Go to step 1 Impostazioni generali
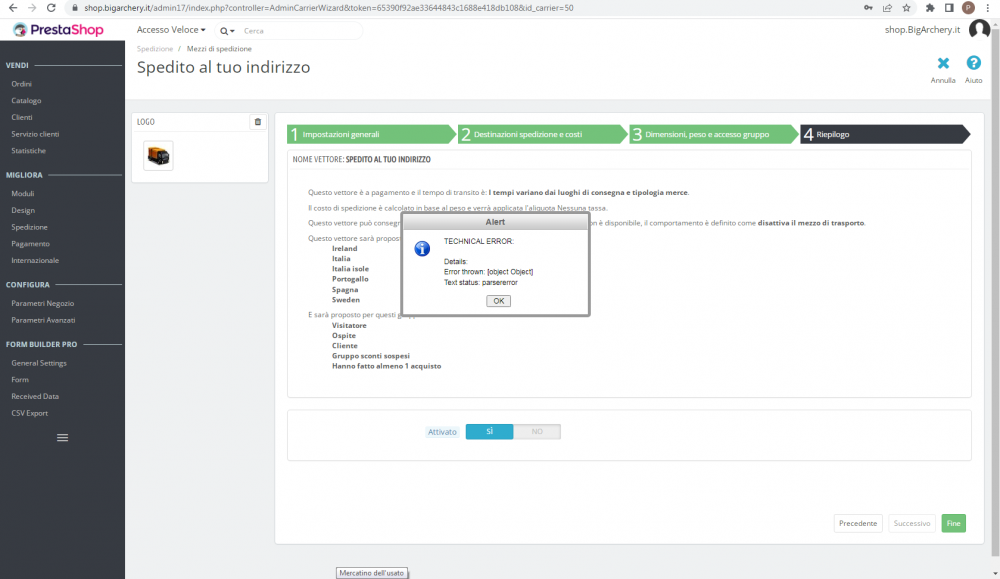Screen dimensions: 1000x579 click(x=371, y=135)
